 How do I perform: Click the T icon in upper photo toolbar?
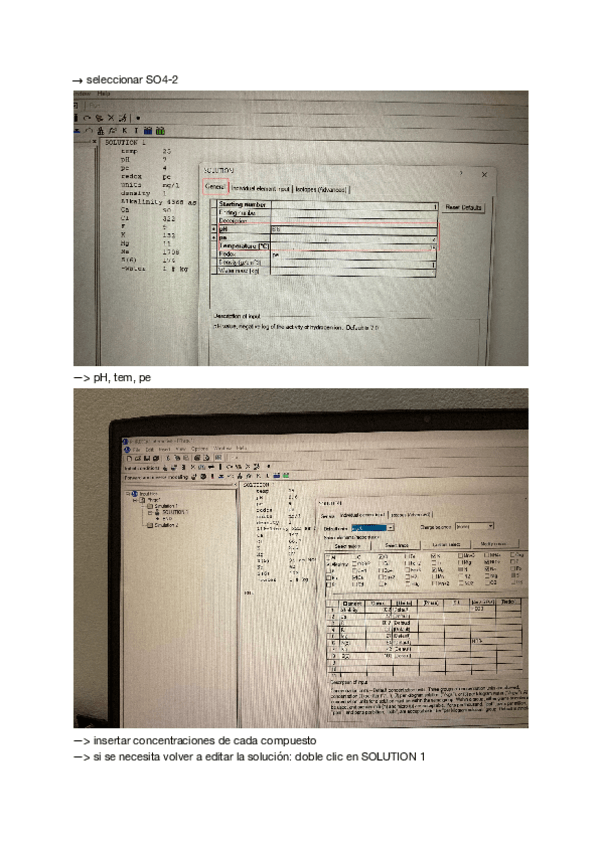[136, 130]
